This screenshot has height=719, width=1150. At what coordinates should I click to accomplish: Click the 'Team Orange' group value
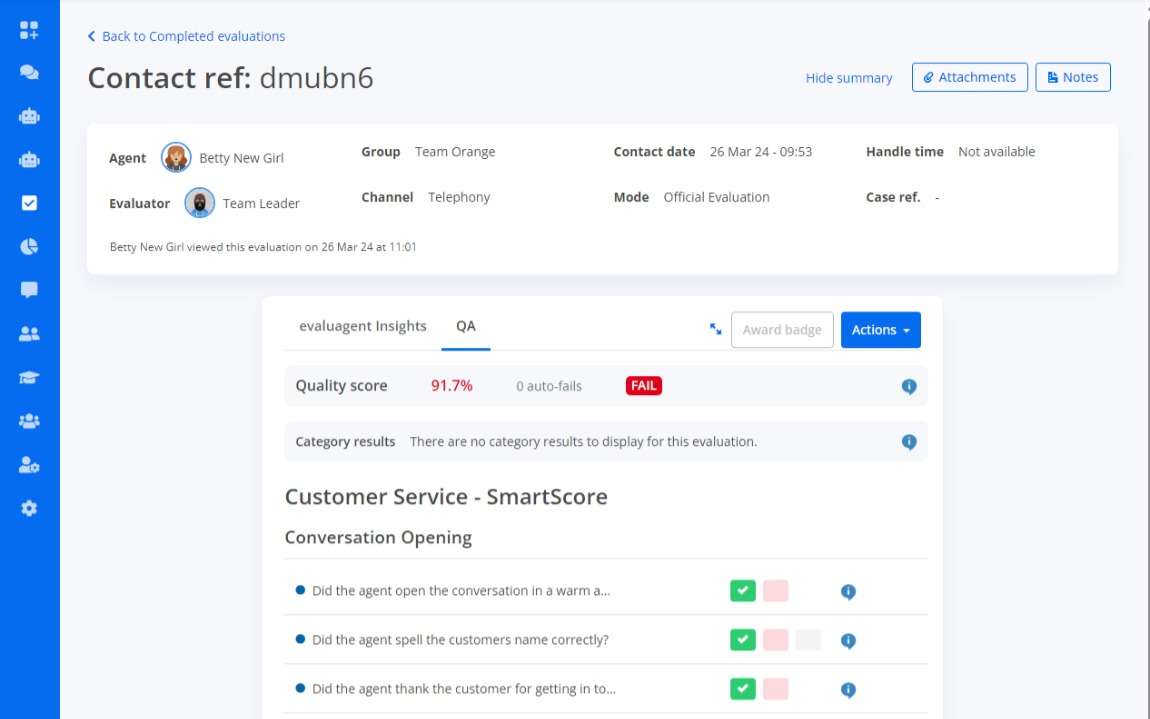point(455,152)
